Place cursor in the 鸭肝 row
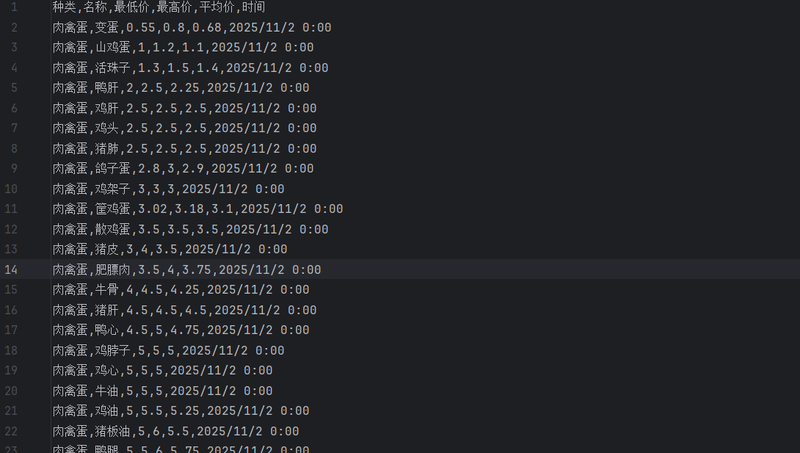This screenshot has width=800, height=453. coord(180,88)
